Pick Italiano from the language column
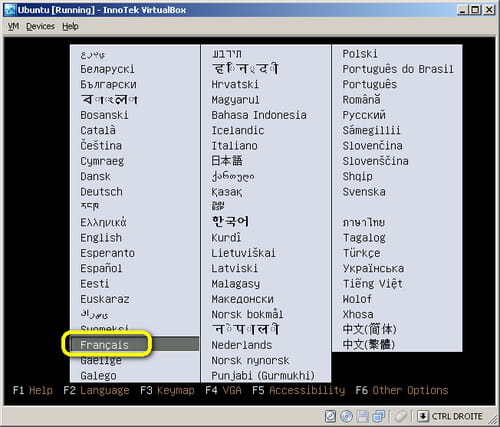 234,146
